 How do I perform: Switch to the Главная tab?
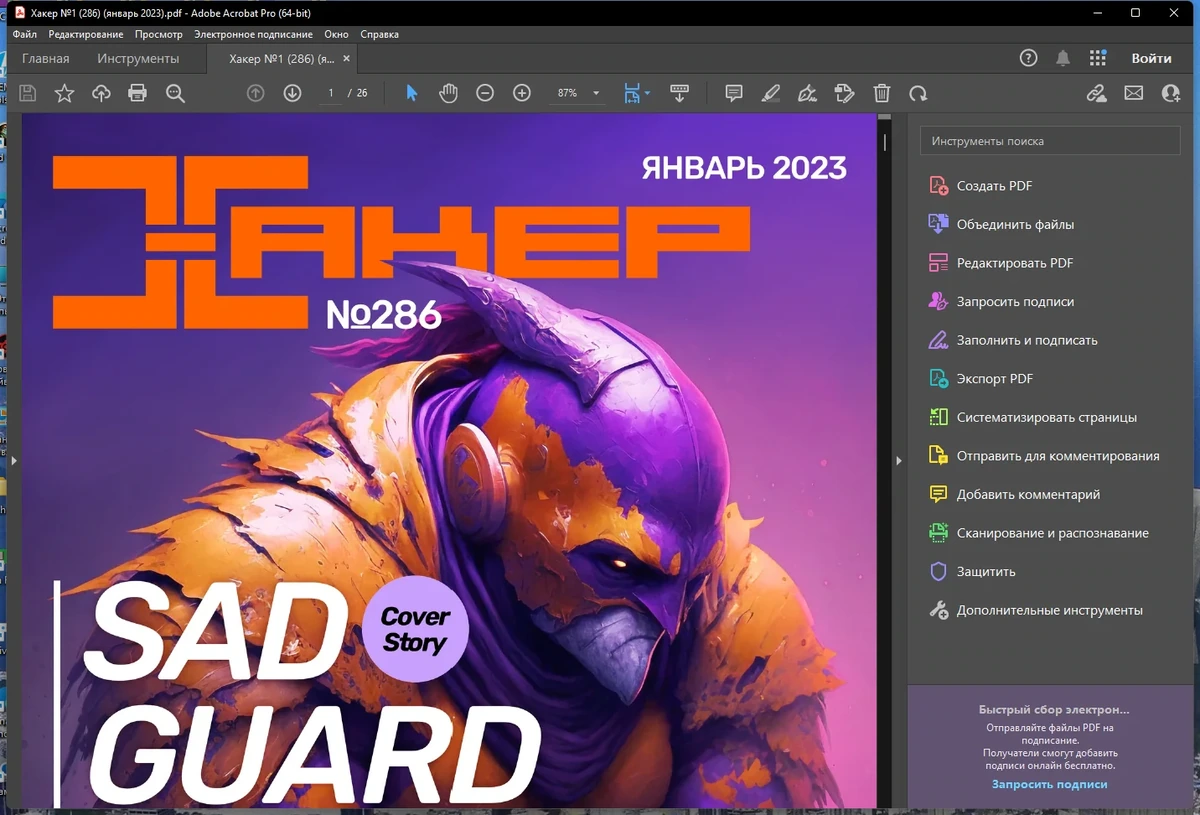point(46,58)
